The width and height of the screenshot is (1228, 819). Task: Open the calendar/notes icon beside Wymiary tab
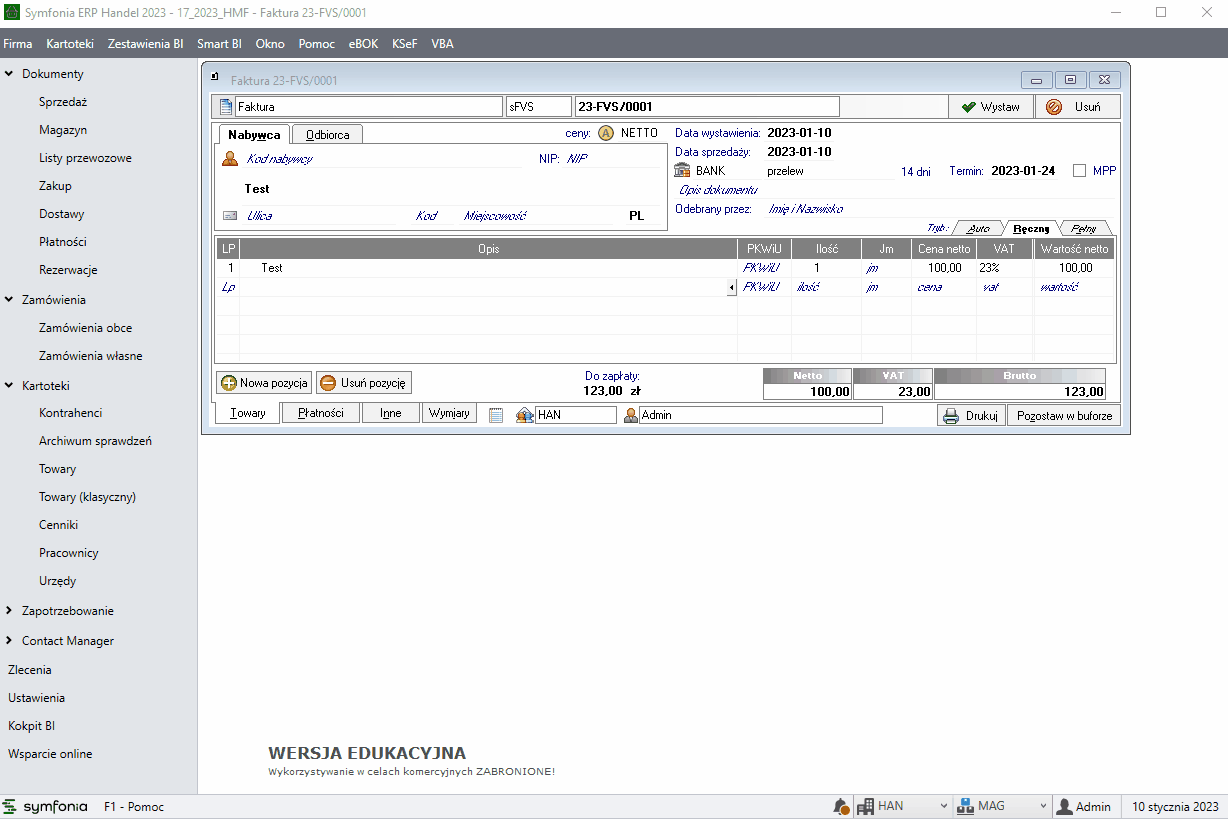point(496,415)
